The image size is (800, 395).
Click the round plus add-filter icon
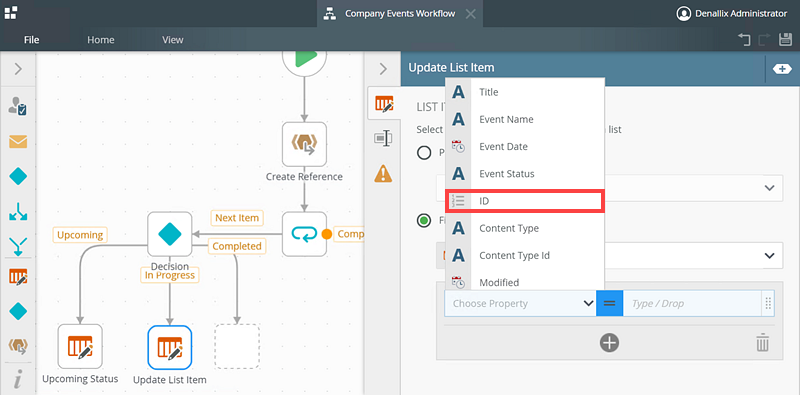609,342
